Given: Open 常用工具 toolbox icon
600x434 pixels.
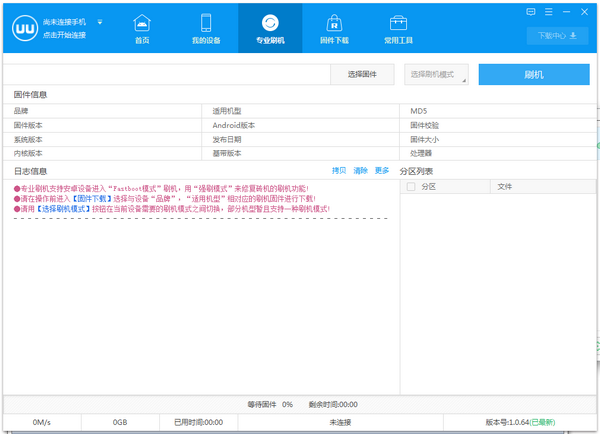Looking at the screenshot, I should (397, 23).
